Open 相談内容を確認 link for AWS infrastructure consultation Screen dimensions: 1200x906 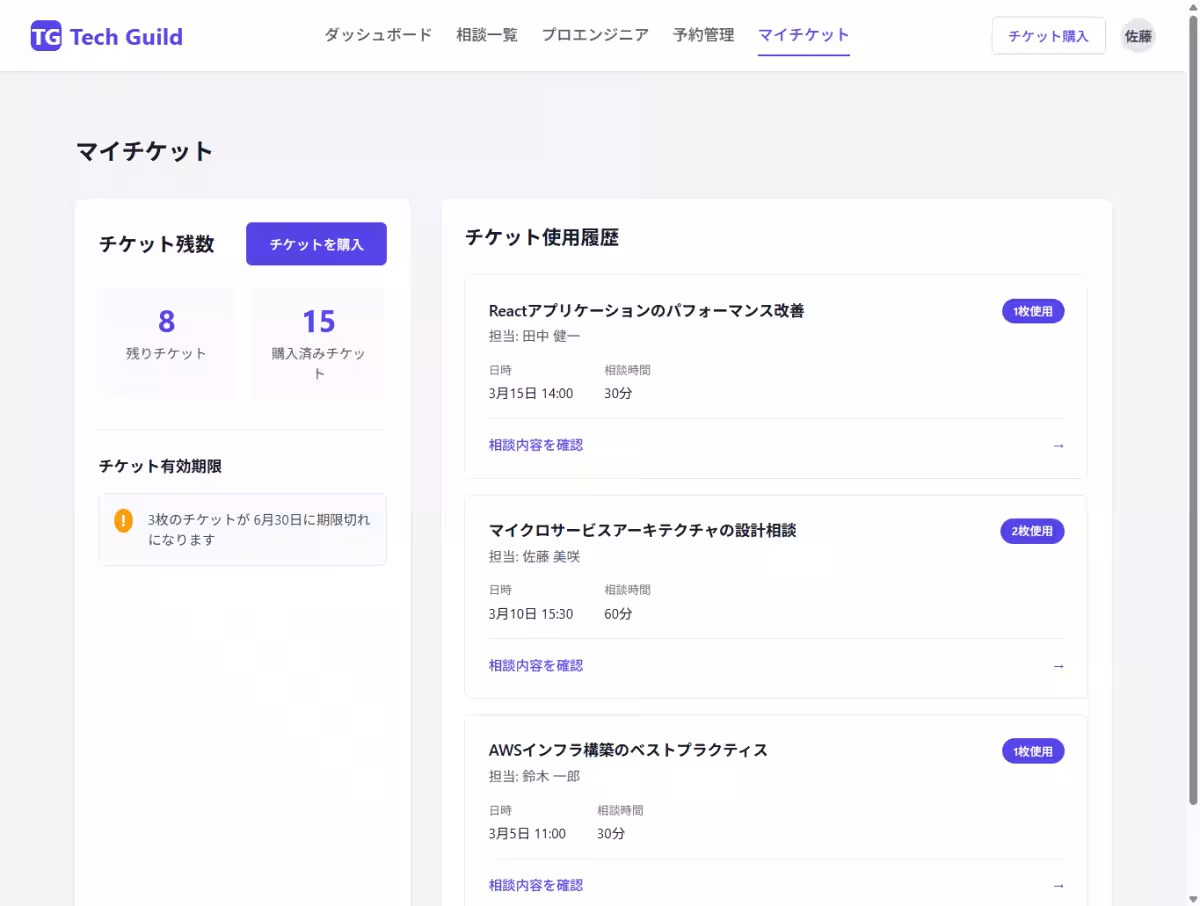[536, 884]
